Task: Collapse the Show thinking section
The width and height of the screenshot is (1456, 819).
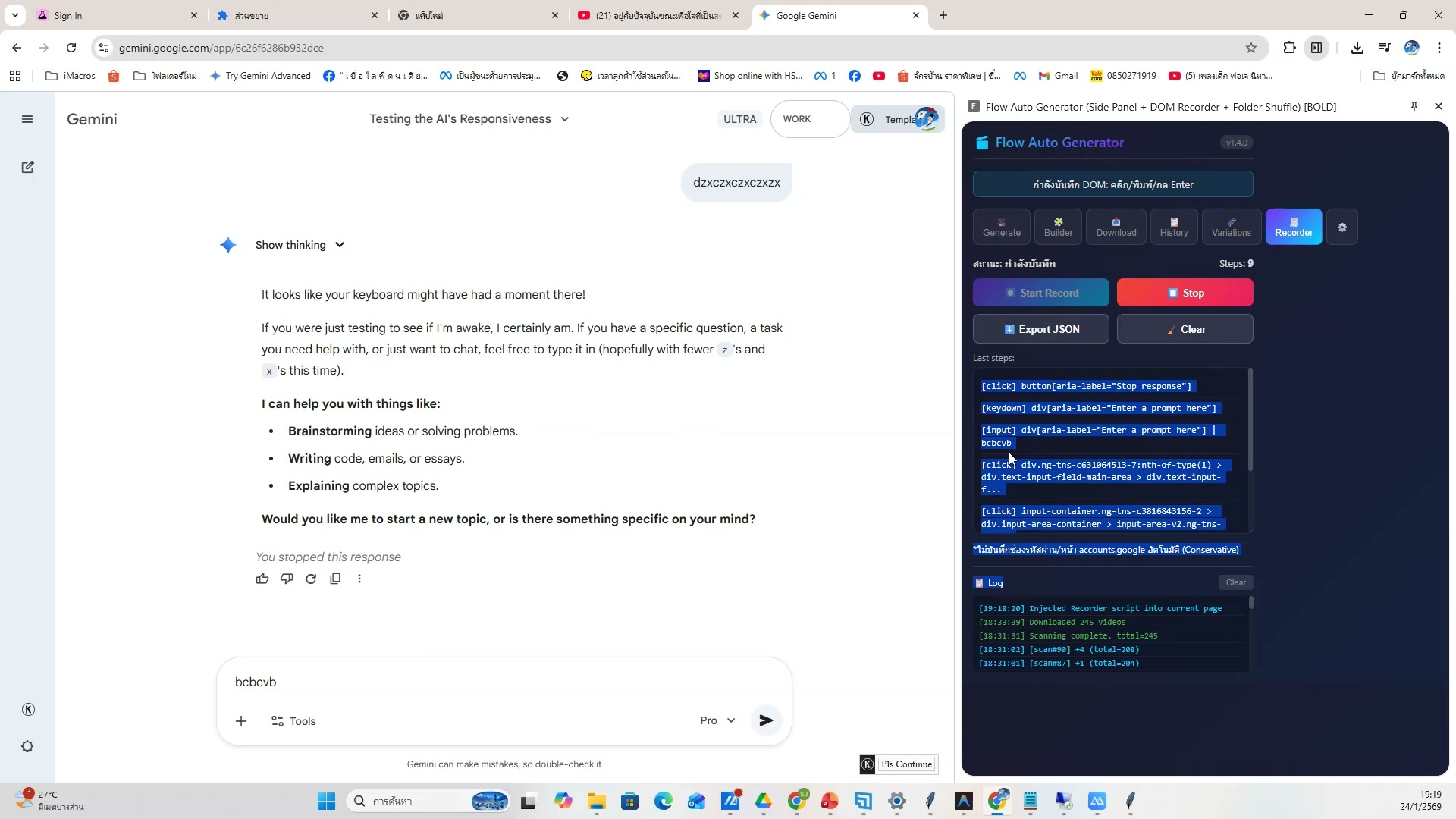Action: [339, 244]
